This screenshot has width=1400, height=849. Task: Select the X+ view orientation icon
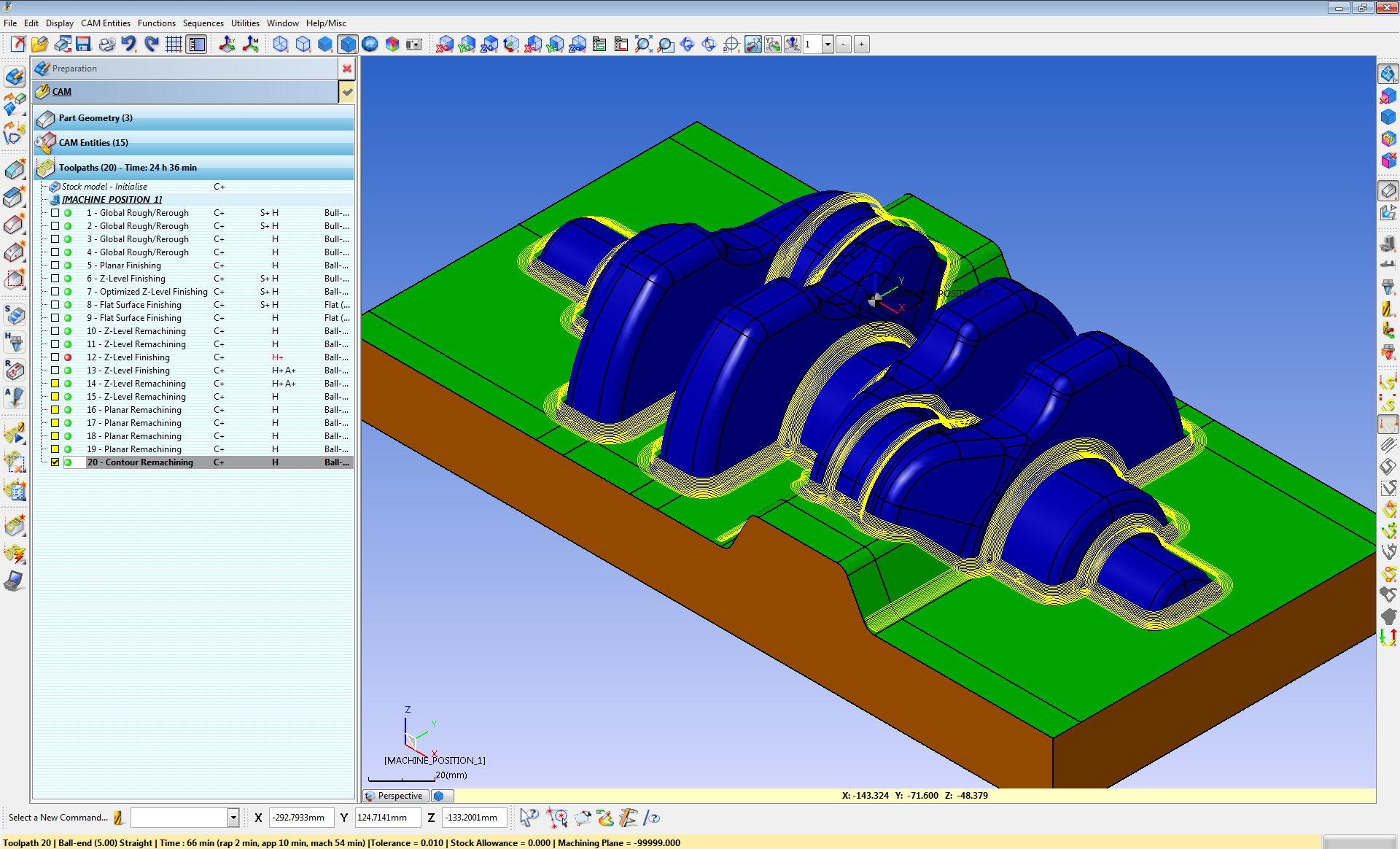click(x=445, y=44)
